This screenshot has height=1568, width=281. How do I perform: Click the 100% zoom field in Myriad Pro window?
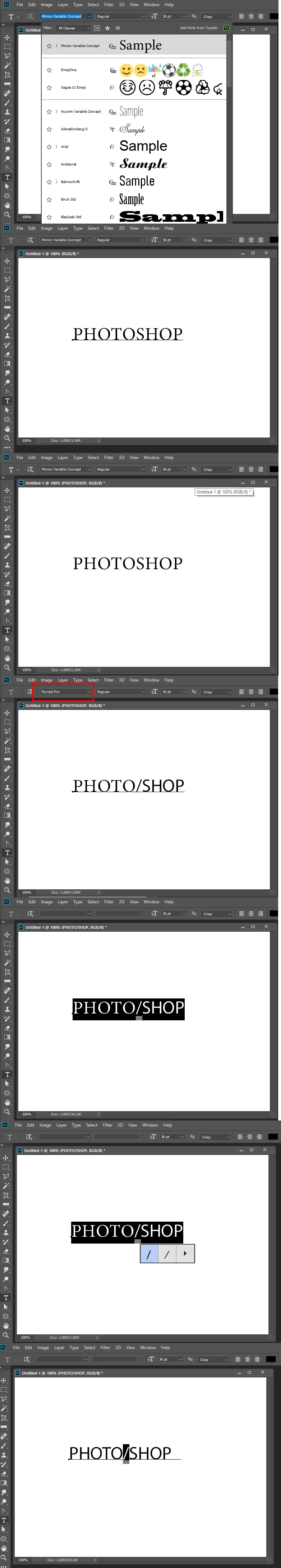(x=27, y=892)
